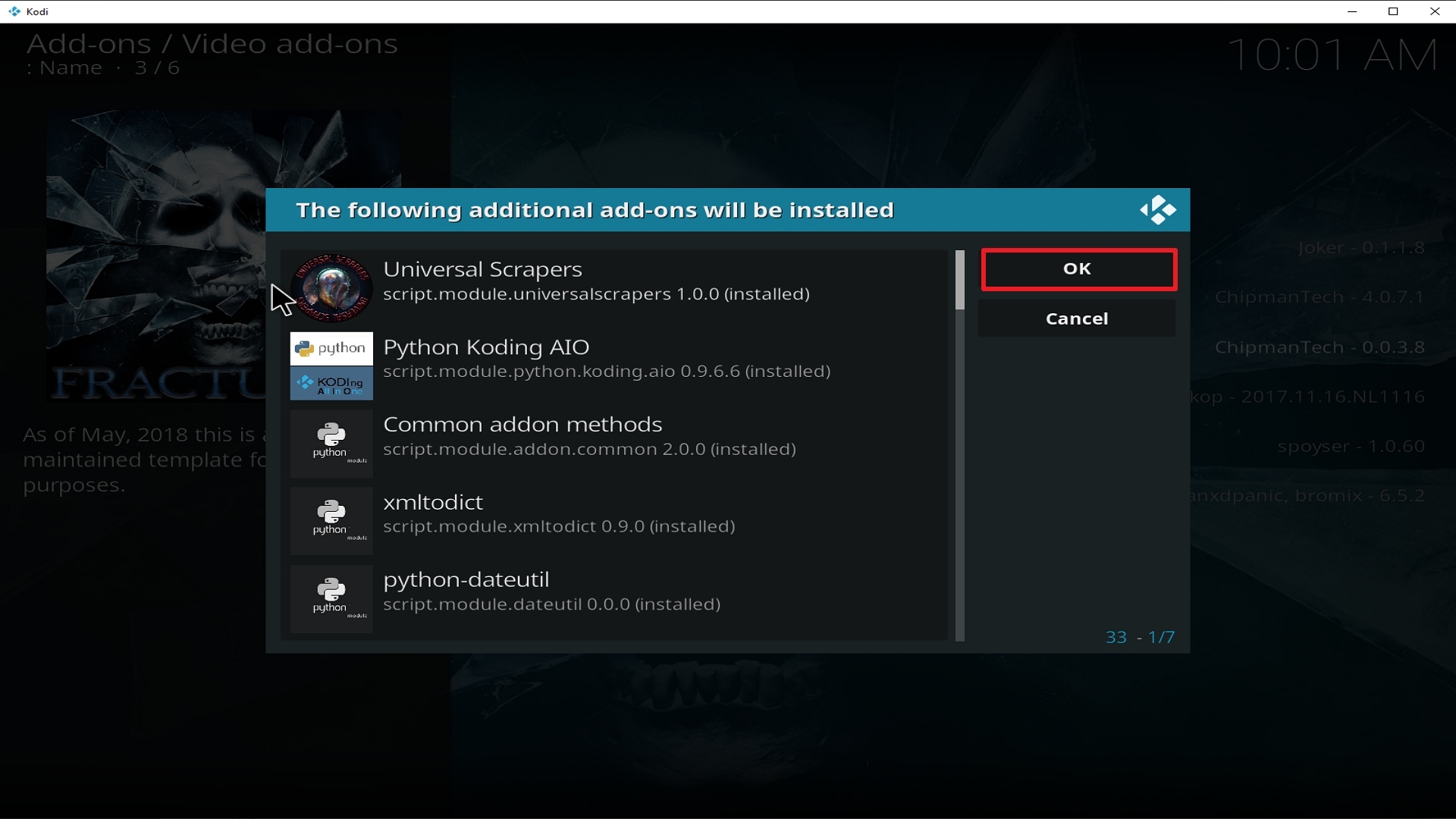Screen dimensions: 1456x819
Task: Cancel the add-on installation dialog
Action: click(1077, 318)
